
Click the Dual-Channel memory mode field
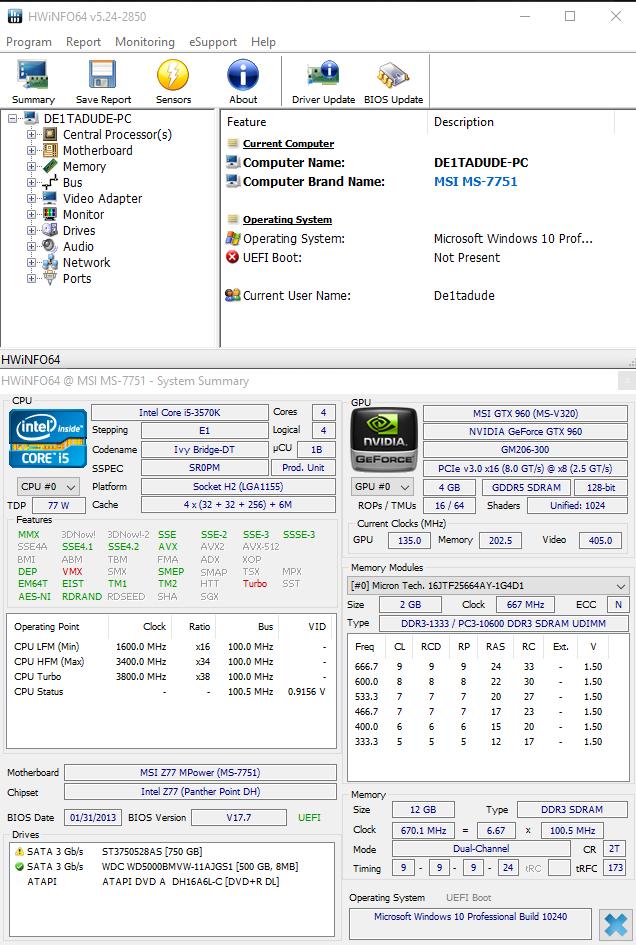coord(481,849)
